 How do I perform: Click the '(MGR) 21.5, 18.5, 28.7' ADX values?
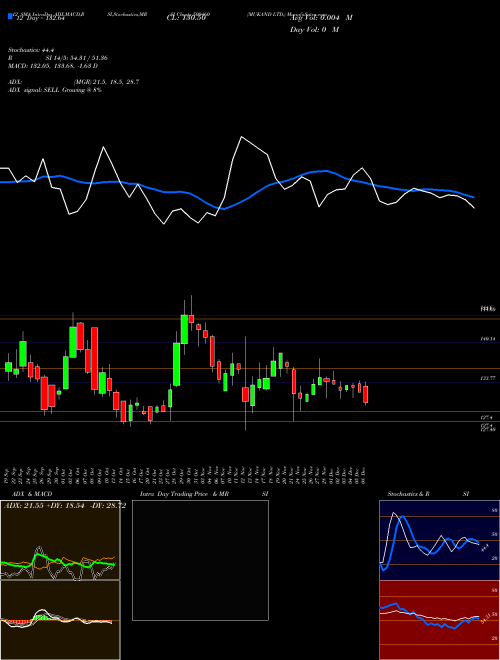click(x=106, y=82)
